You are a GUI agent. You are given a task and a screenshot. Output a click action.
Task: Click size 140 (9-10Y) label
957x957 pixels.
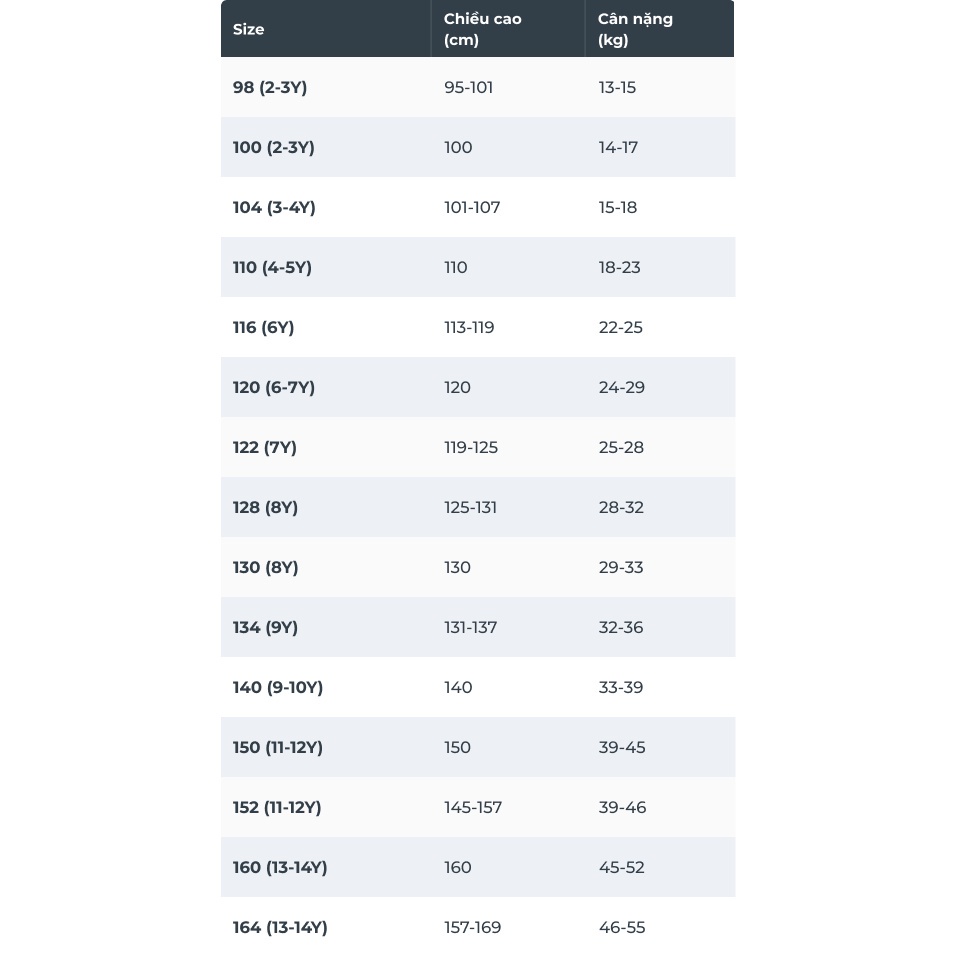tap(278, 687)
